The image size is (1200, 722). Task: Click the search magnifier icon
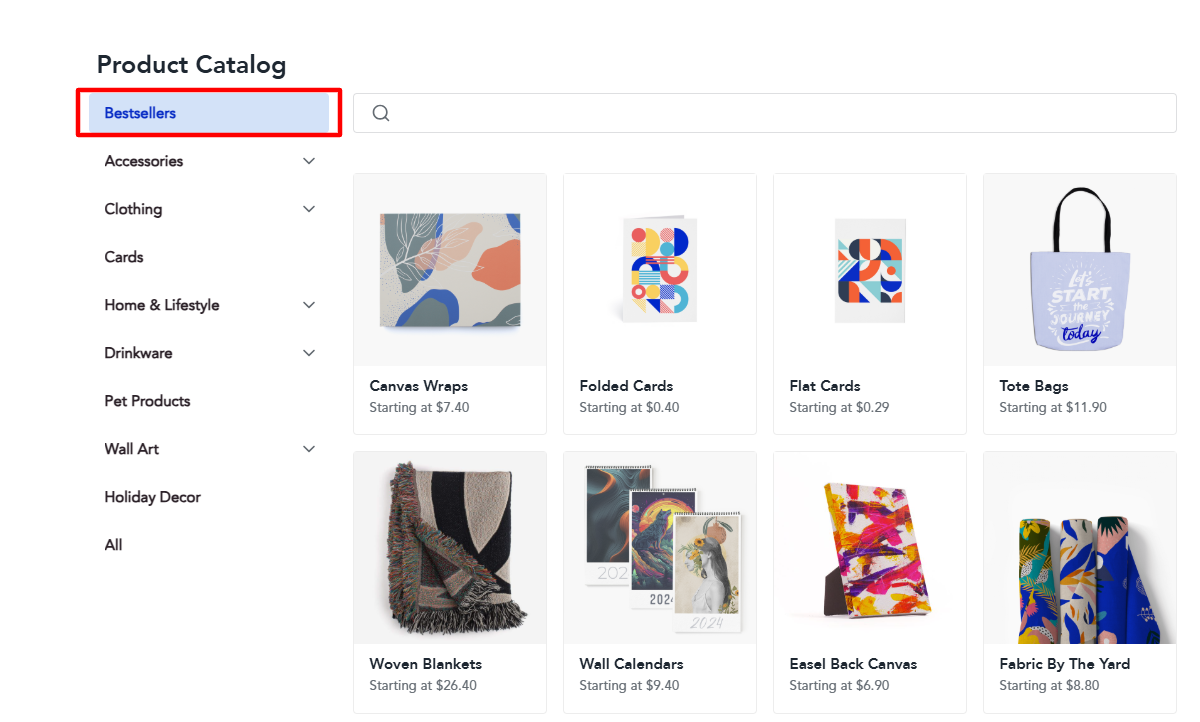381,113
